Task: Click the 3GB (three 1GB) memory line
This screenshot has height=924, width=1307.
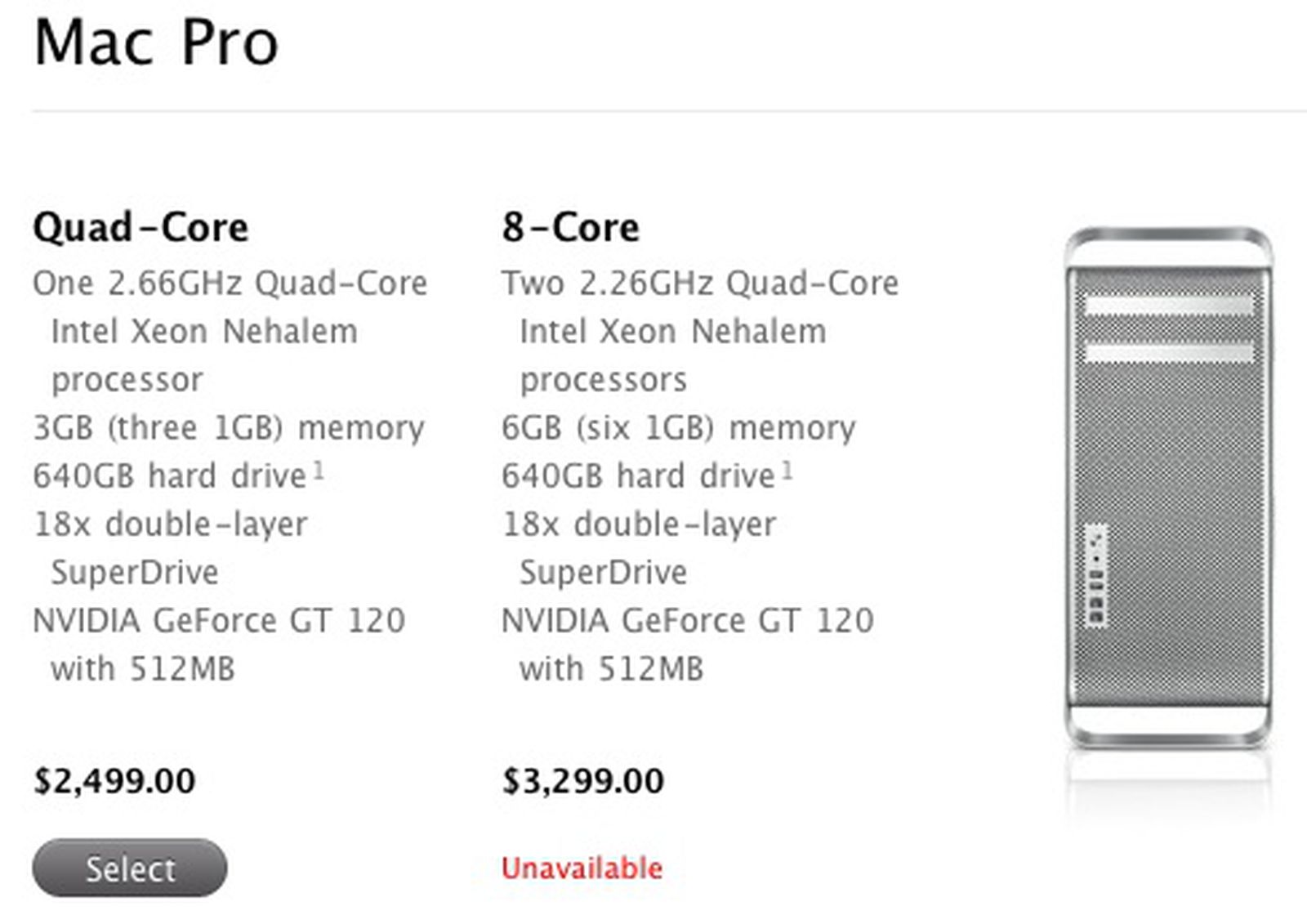Action: [x=229, y=428]
